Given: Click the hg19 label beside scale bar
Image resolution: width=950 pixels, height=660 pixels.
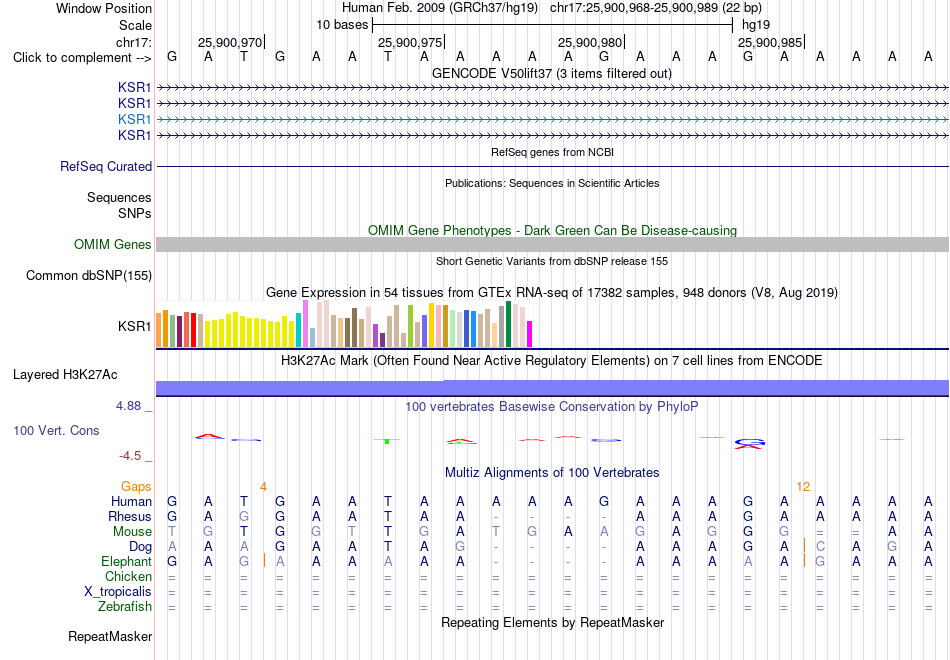Looking at the screenshot, I should point(756,25).
